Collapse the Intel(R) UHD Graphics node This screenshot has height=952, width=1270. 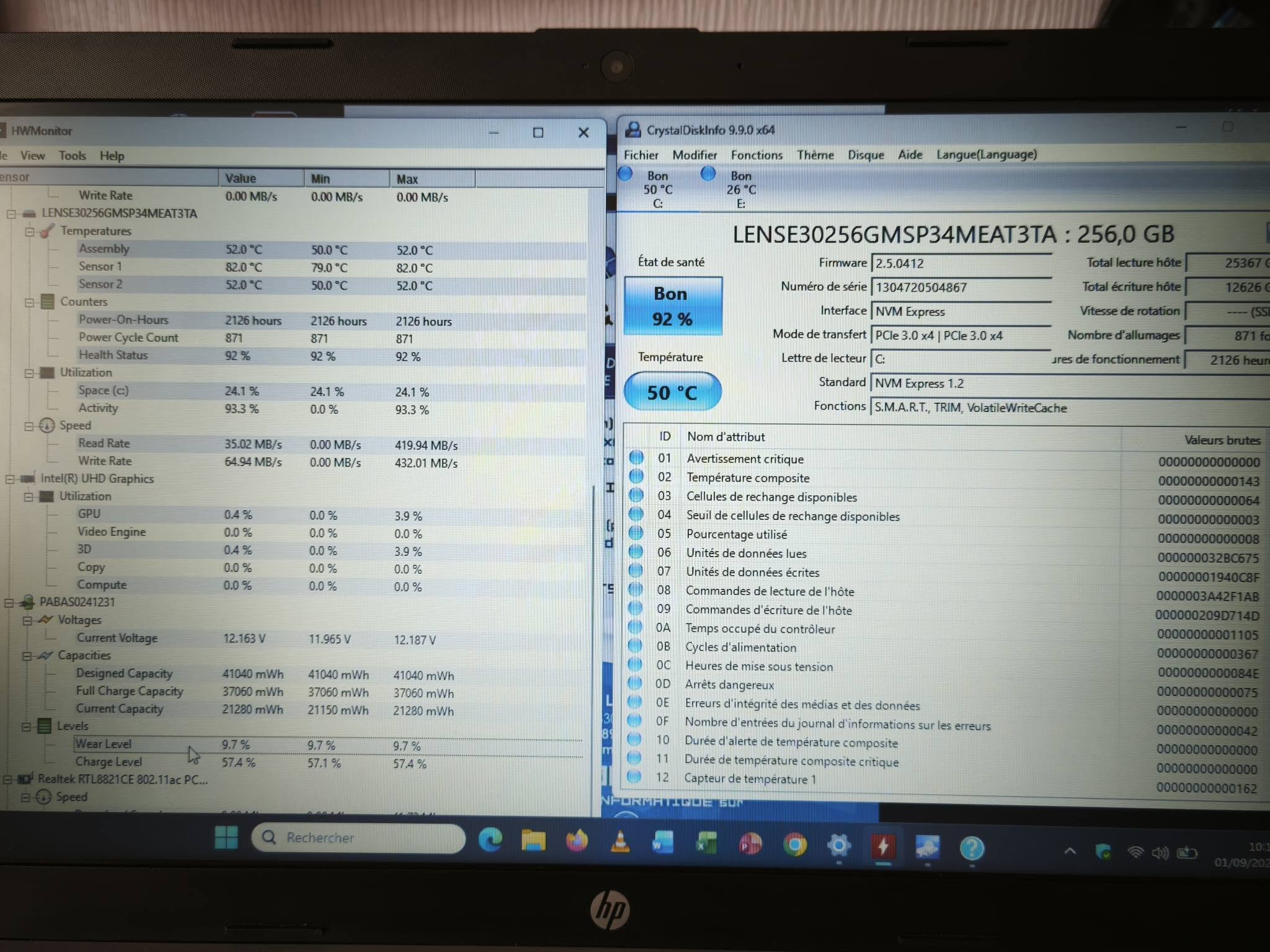10,479
